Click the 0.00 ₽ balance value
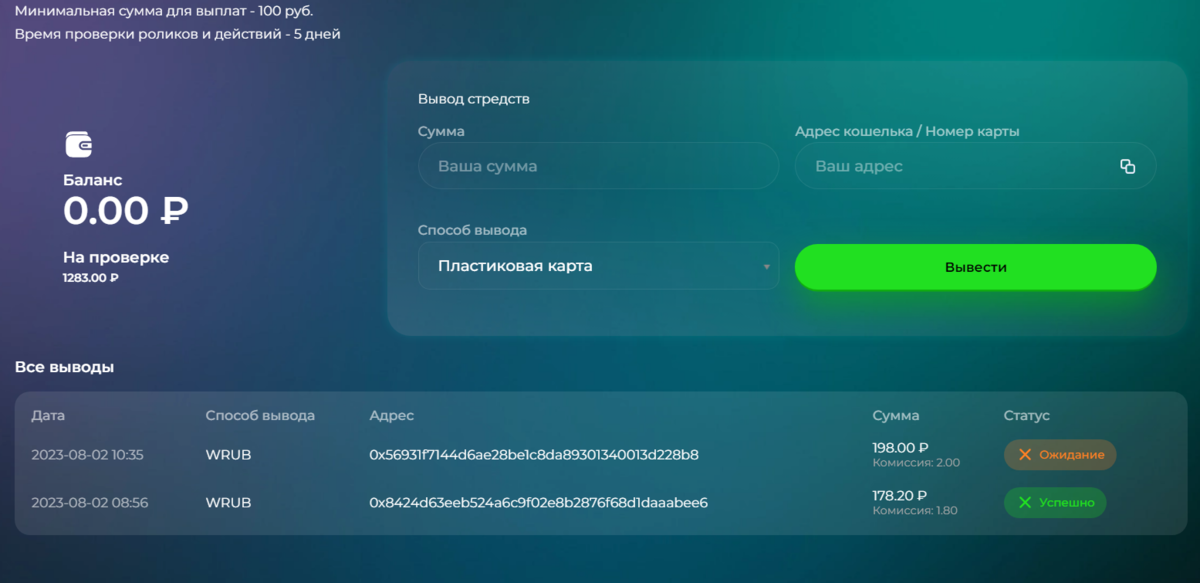This screenshot has height=583, width=1200. pos(126,211)
